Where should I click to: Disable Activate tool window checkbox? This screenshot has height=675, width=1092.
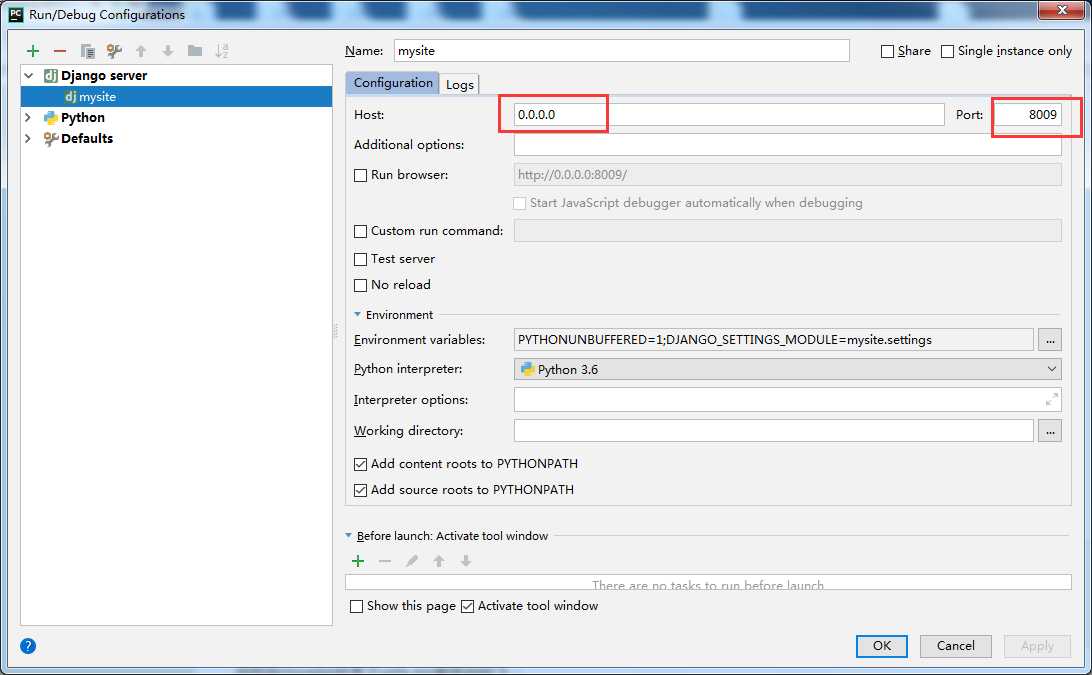[467, 606]
